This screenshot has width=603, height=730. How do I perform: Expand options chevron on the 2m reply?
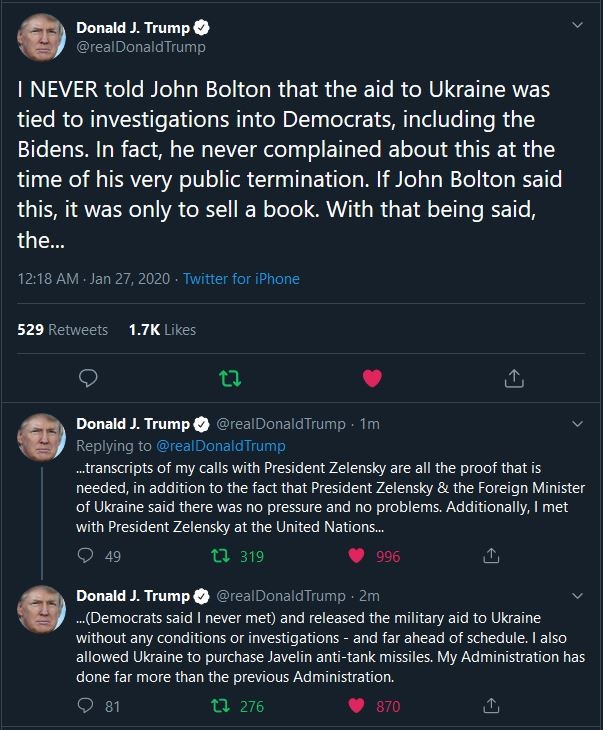[577, 596]
